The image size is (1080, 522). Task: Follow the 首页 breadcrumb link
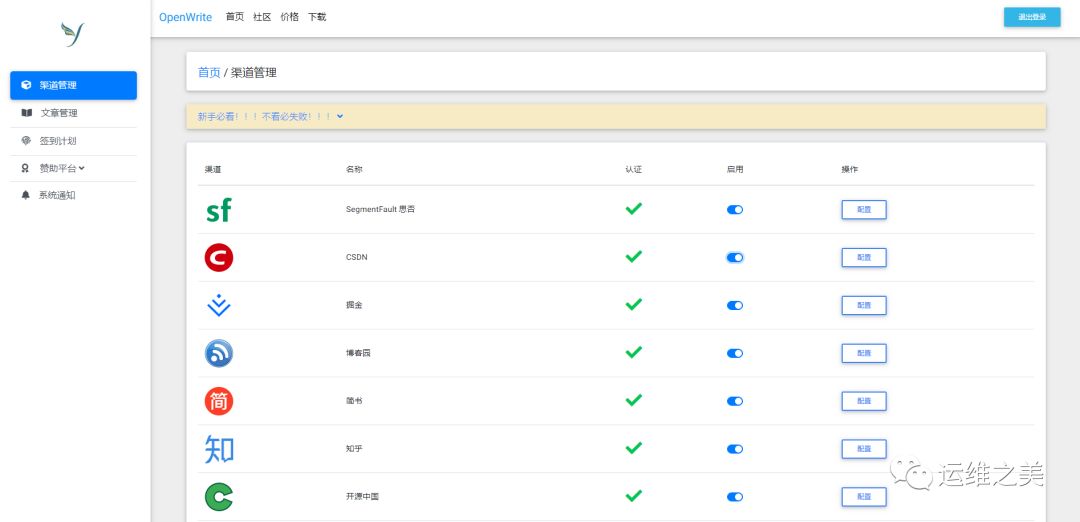pyautogui.click(x=209, y=72)
